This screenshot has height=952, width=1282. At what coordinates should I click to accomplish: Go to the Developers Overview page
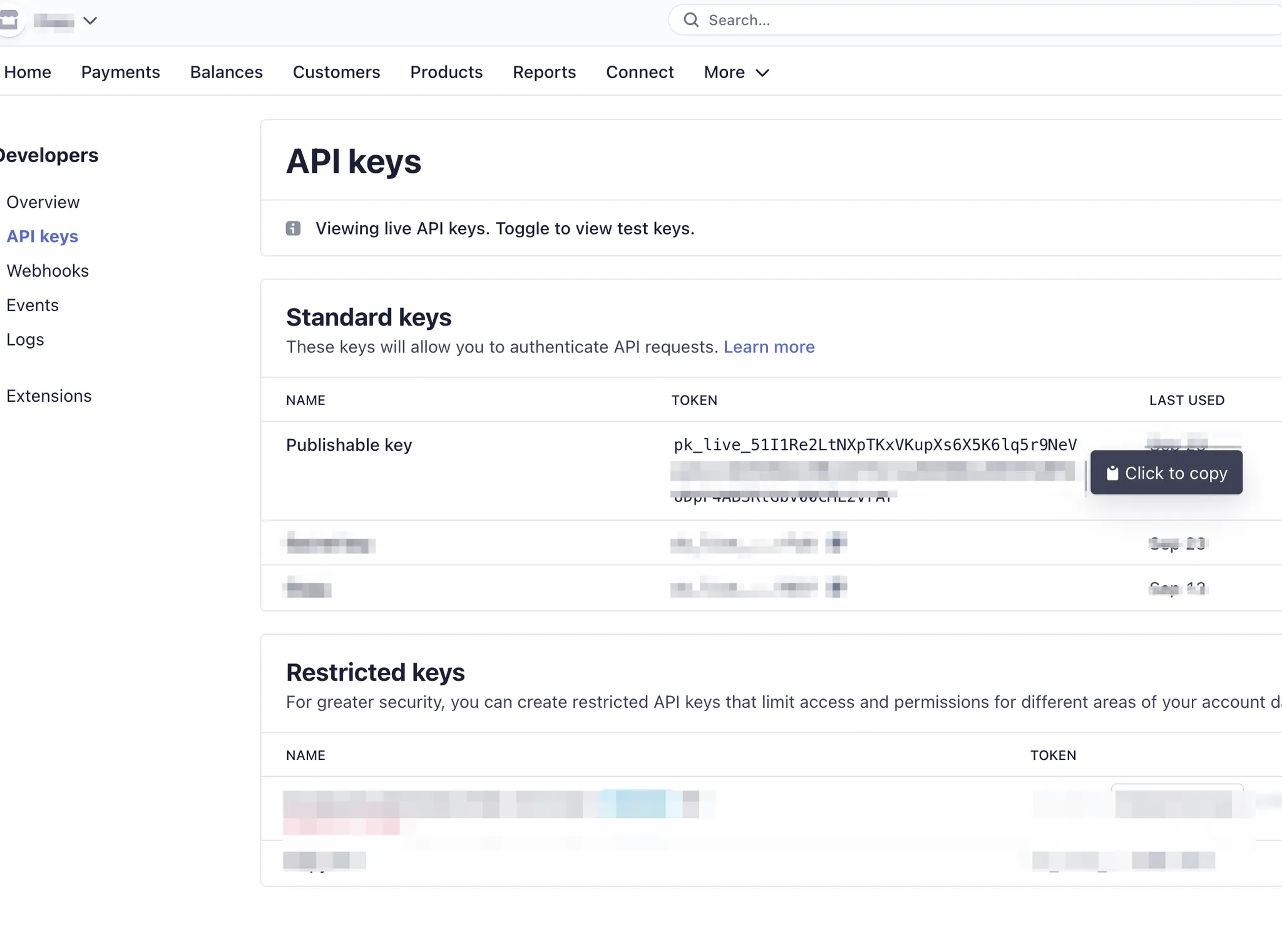43,202
